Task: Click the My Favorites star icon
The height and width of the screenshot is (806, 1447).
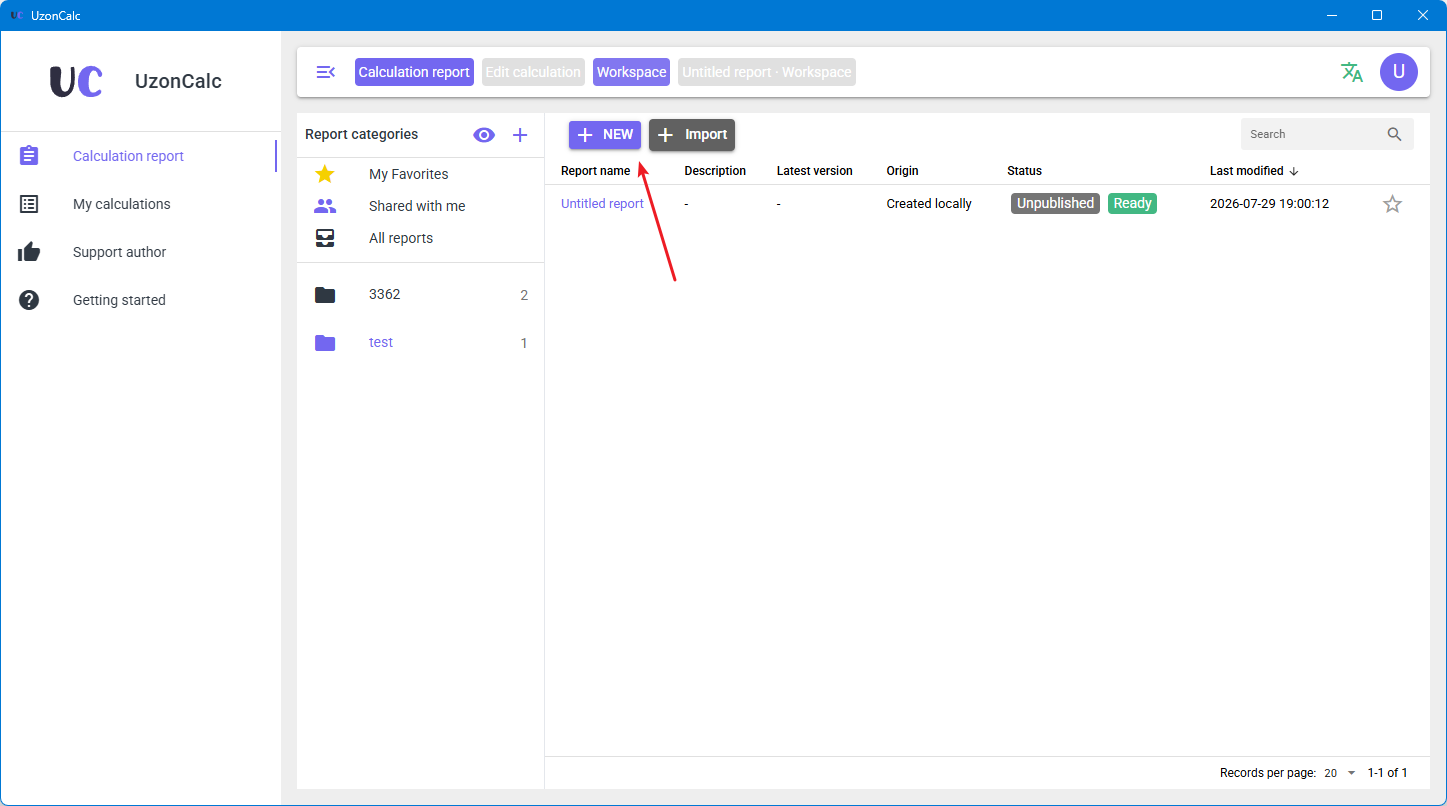Action: 325,174
